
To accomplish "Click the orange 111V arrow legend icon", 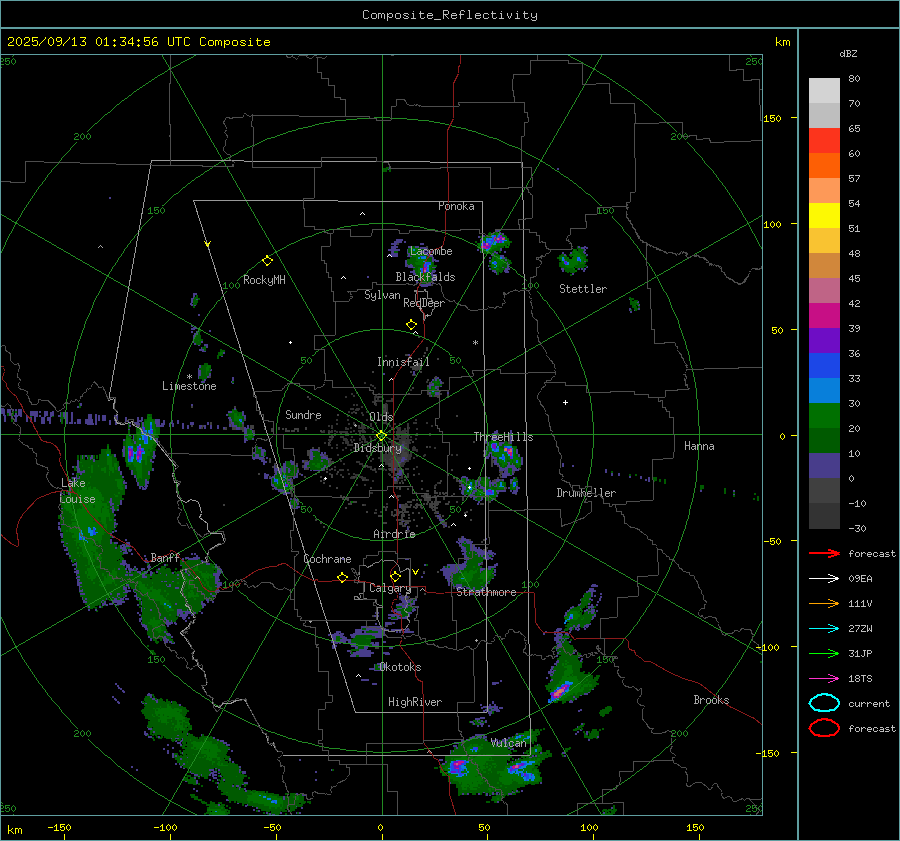I will tap(824, 603).
